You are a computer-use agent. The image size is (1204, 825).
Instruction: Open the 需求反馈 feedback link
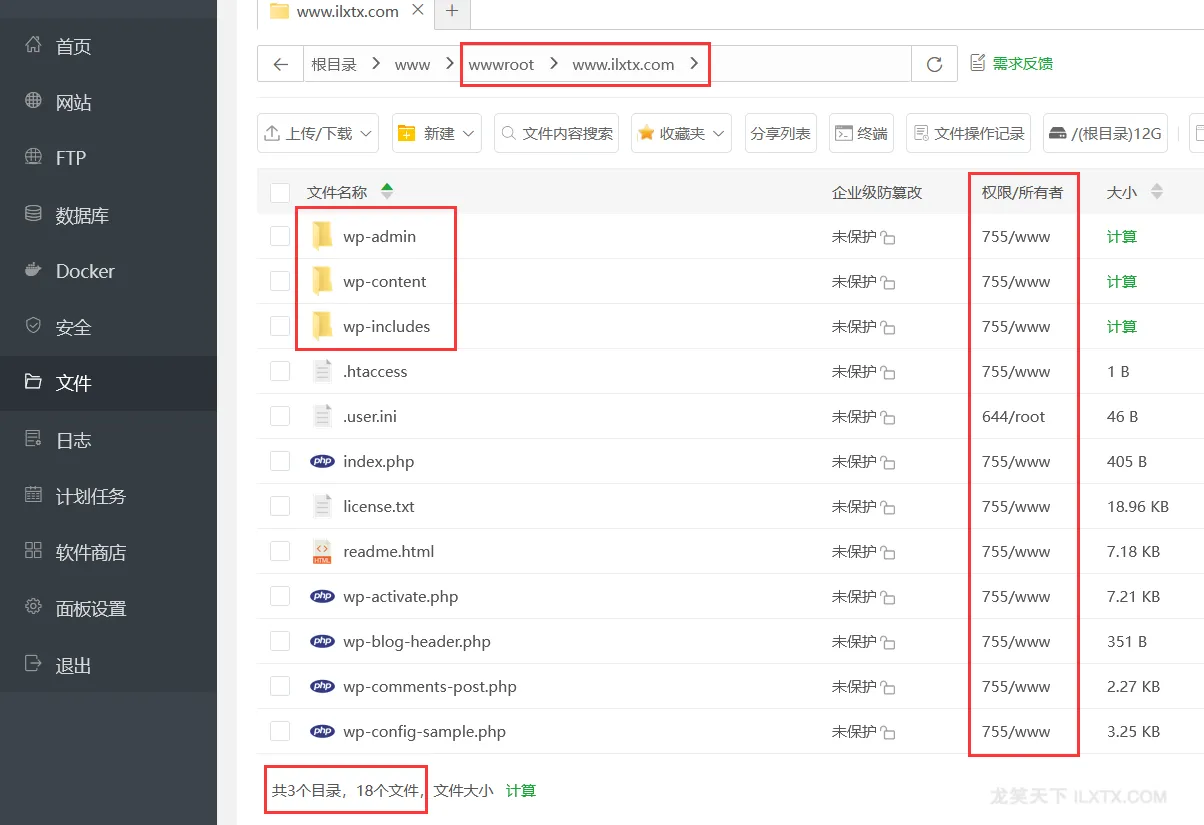(1011, 64)
